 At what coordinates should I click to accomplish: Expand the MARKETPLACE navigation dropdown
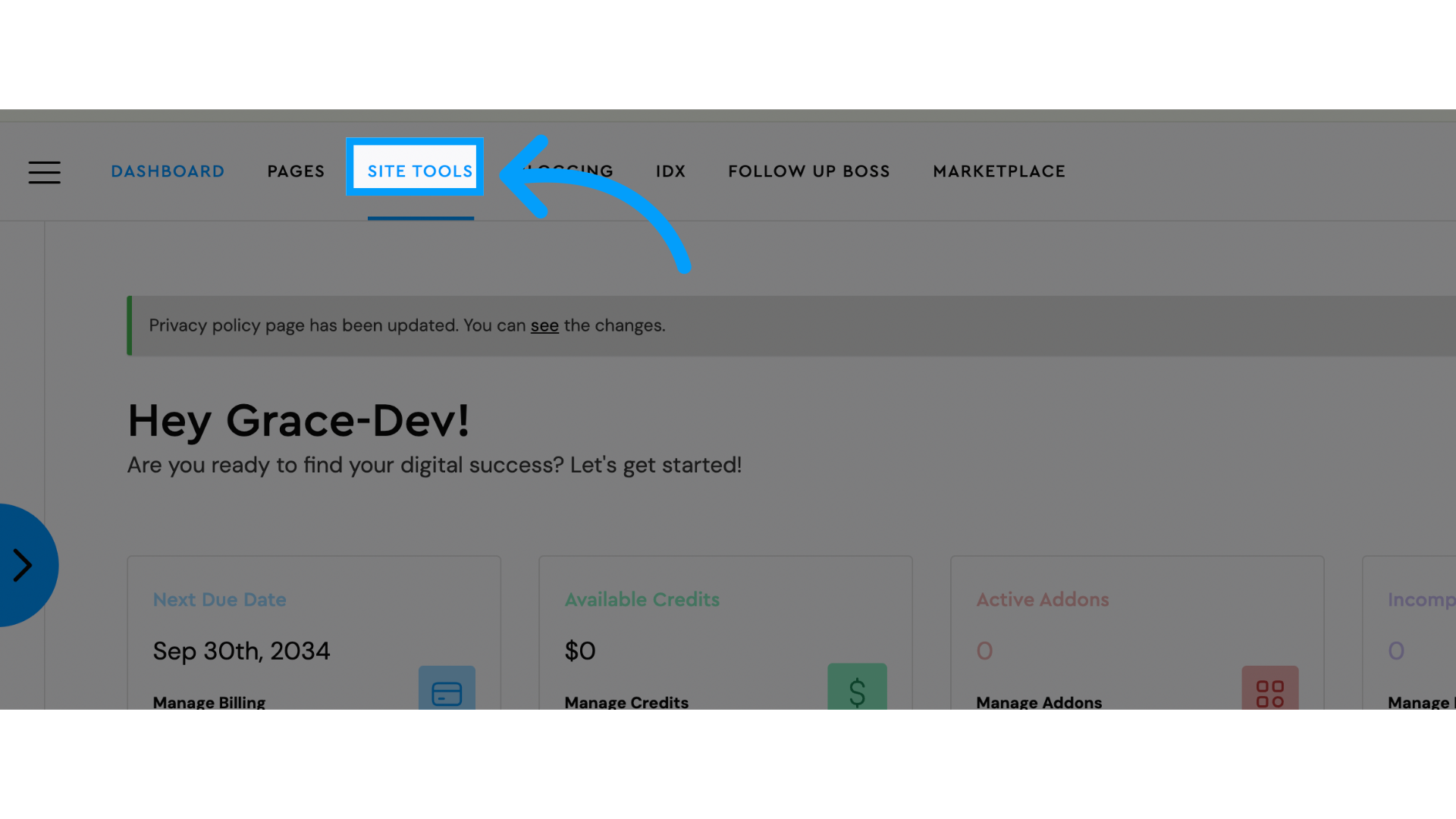click(x=999, y=170)
